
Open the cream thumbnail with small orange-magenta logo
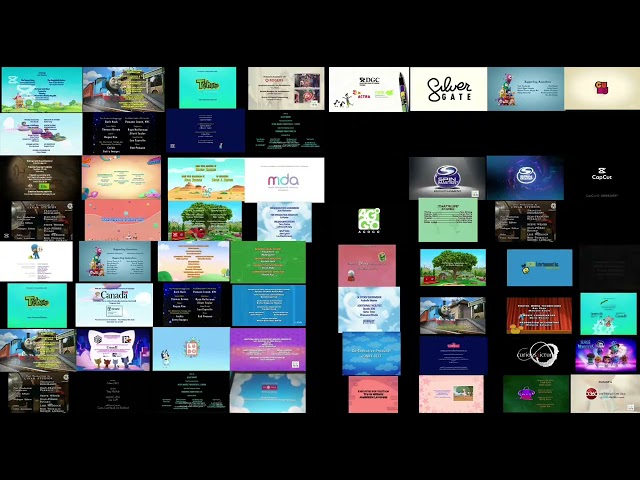point(602,89)
